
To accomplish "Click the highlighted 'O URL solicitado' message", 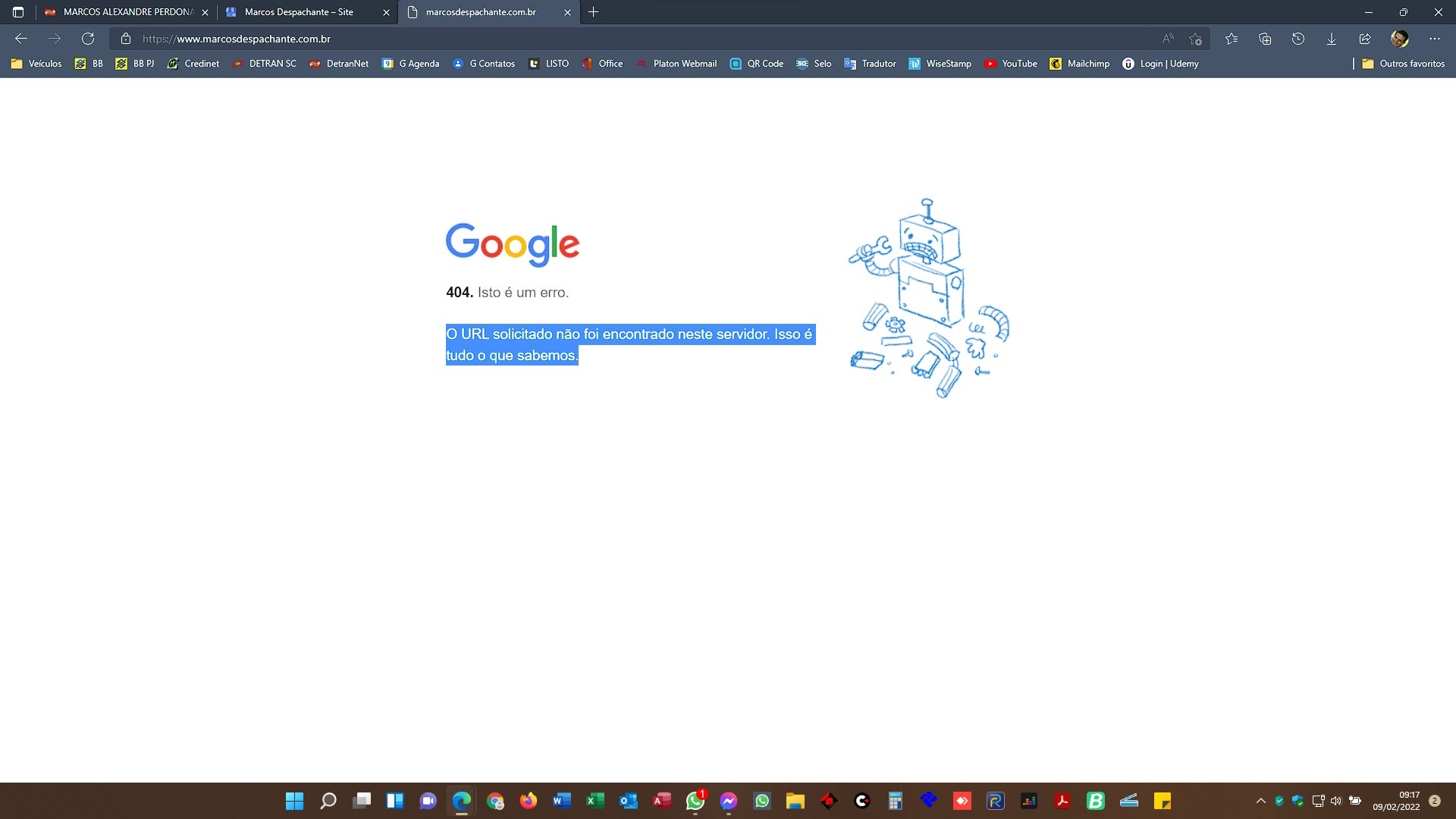I will (x=630, y=345).
